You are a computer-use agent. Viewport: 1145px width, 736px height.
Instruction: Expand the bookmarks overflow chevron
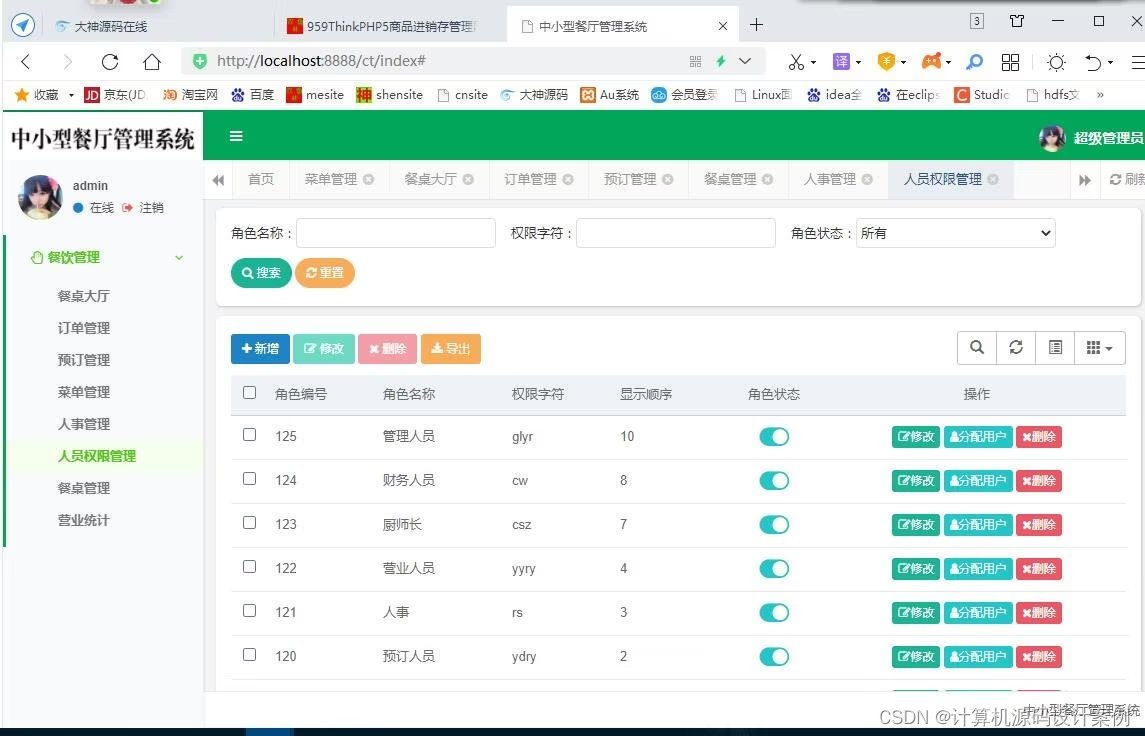pos(1100,94)
